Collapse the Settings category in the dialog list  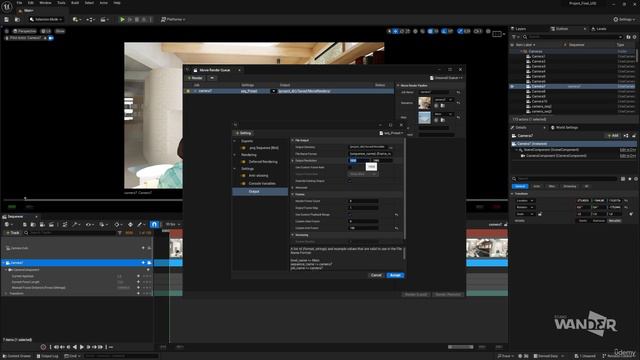click(235, 169)
